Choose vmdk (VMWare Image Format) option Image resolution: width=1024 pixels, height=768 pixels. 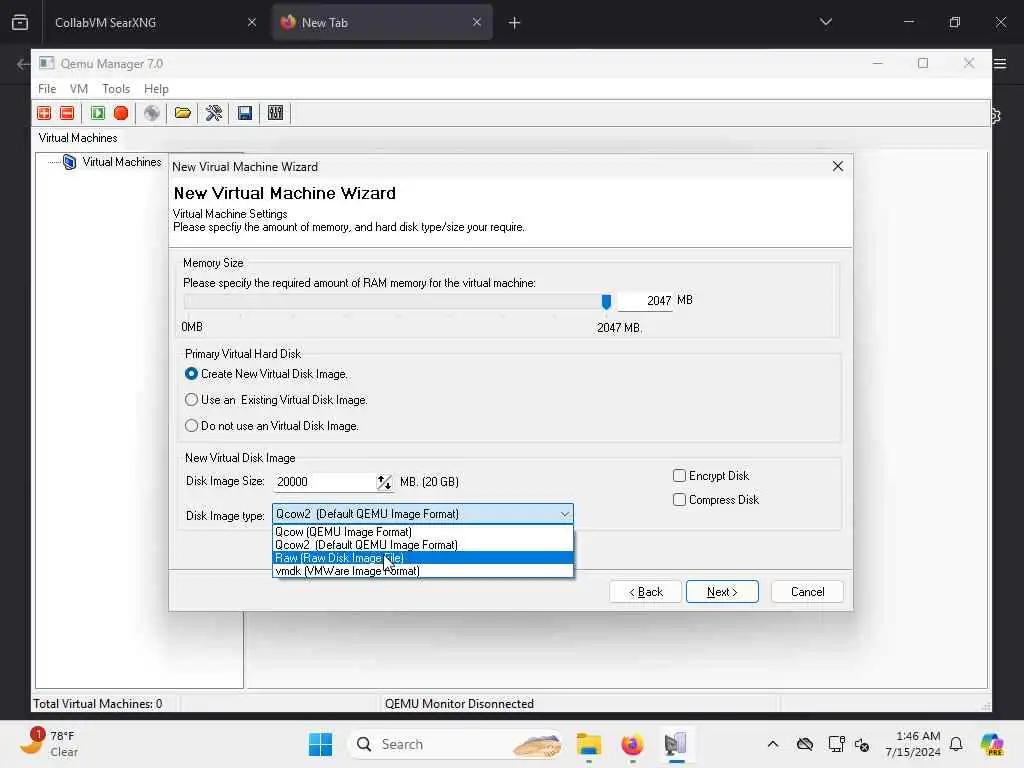pyautogui.click(x=423, y=571)
